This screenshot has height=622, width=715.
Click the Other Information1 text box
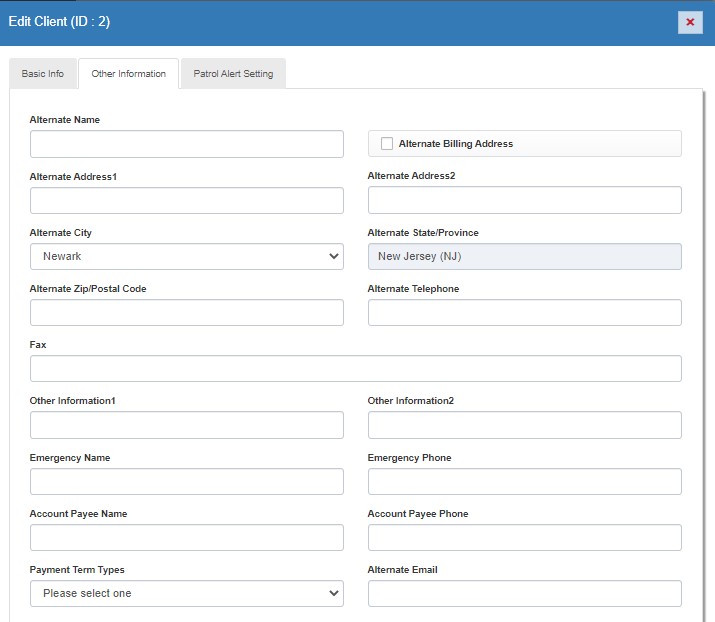[x=186, y=425]
